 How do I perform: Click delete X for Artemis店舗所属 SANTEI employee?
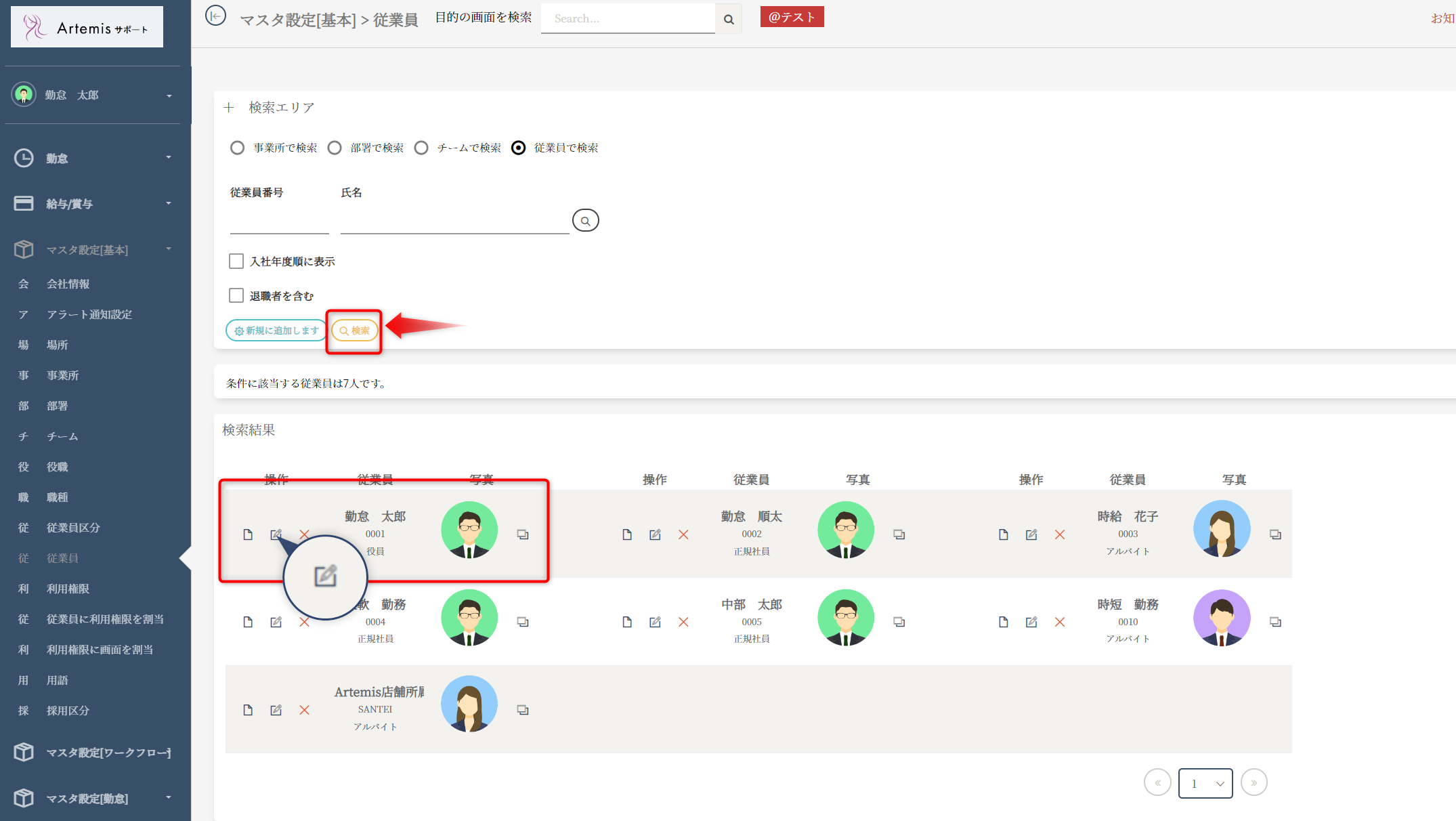(x=305, y=710)
